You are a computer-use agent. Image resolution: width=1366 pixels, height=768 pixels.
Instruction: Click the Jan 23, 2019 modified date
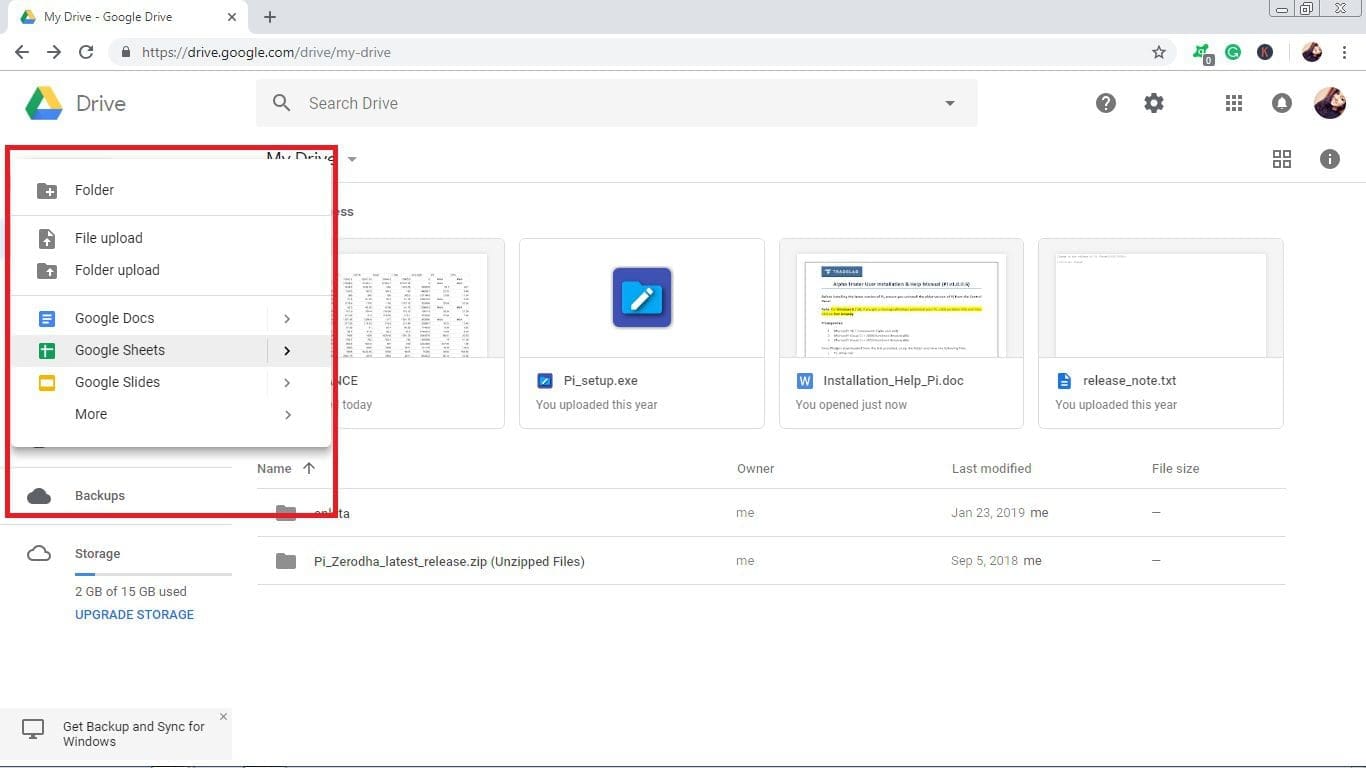(988, 513)
